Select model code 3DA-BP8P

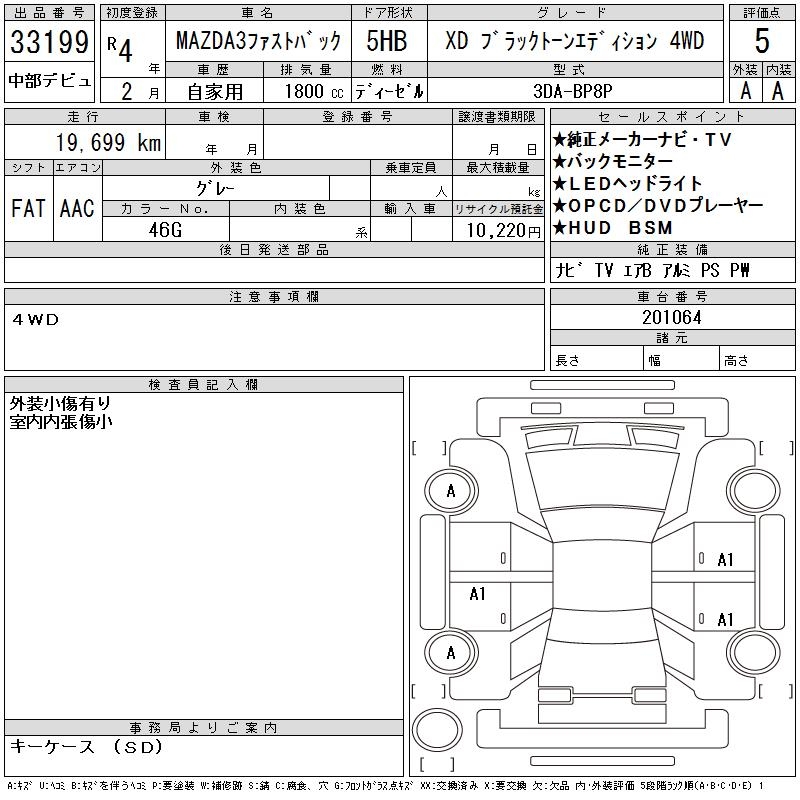click(x=572, y=91)
